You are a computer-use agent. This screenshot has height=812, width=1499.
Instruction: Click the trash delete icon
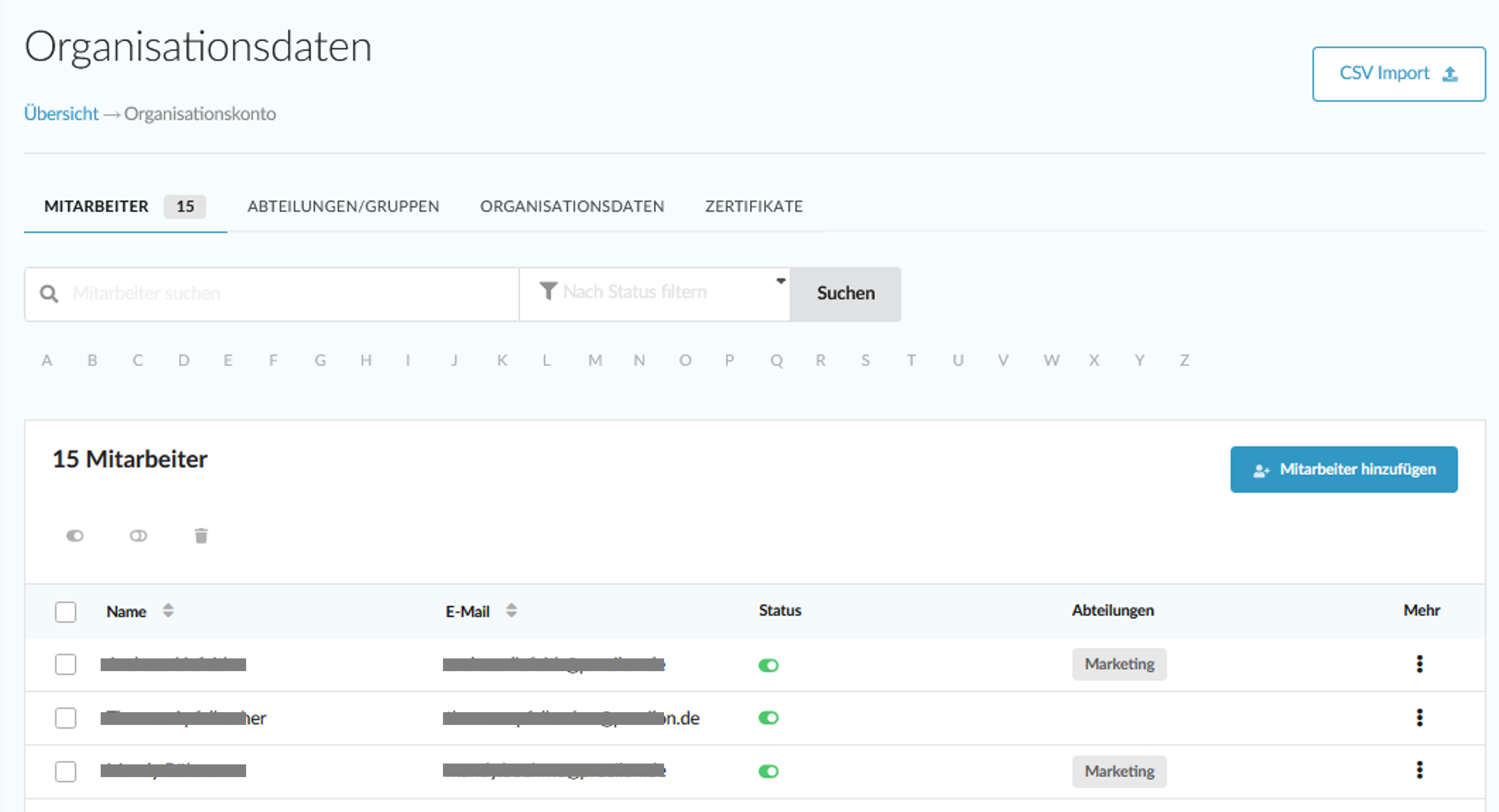(x=201, y=536)
